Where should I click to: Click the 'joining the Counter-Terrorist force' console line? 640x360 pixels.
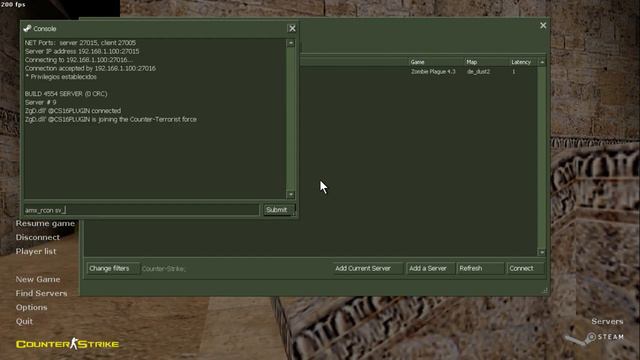[x=111, y=119]
